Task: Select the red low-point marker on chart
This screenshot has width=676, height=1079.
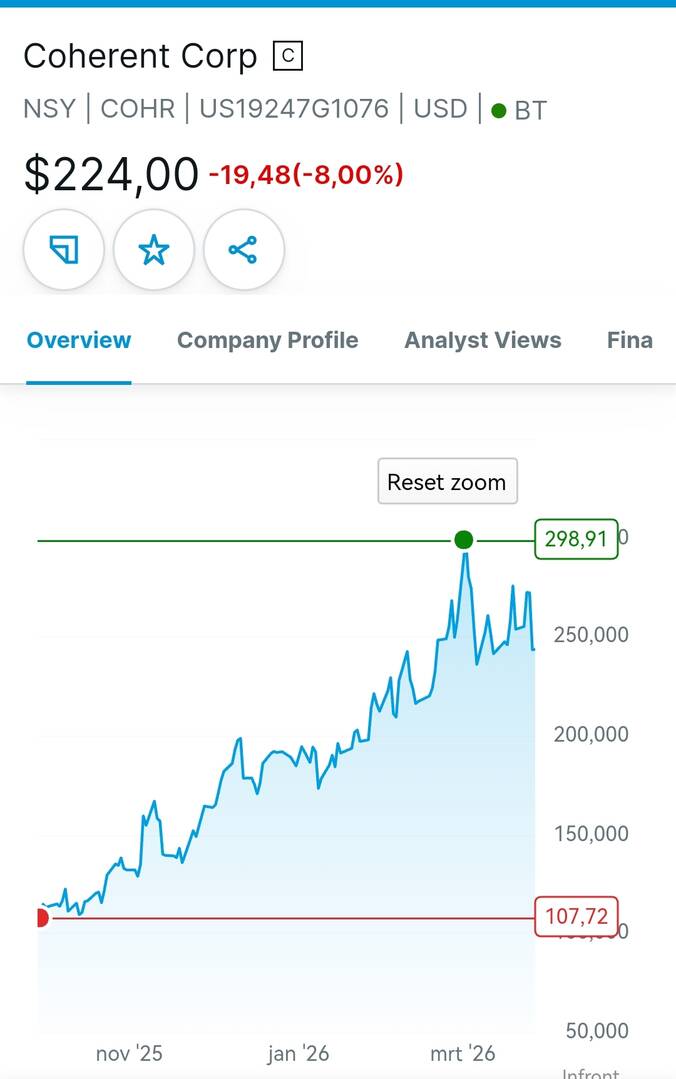Action: [41, 917]
